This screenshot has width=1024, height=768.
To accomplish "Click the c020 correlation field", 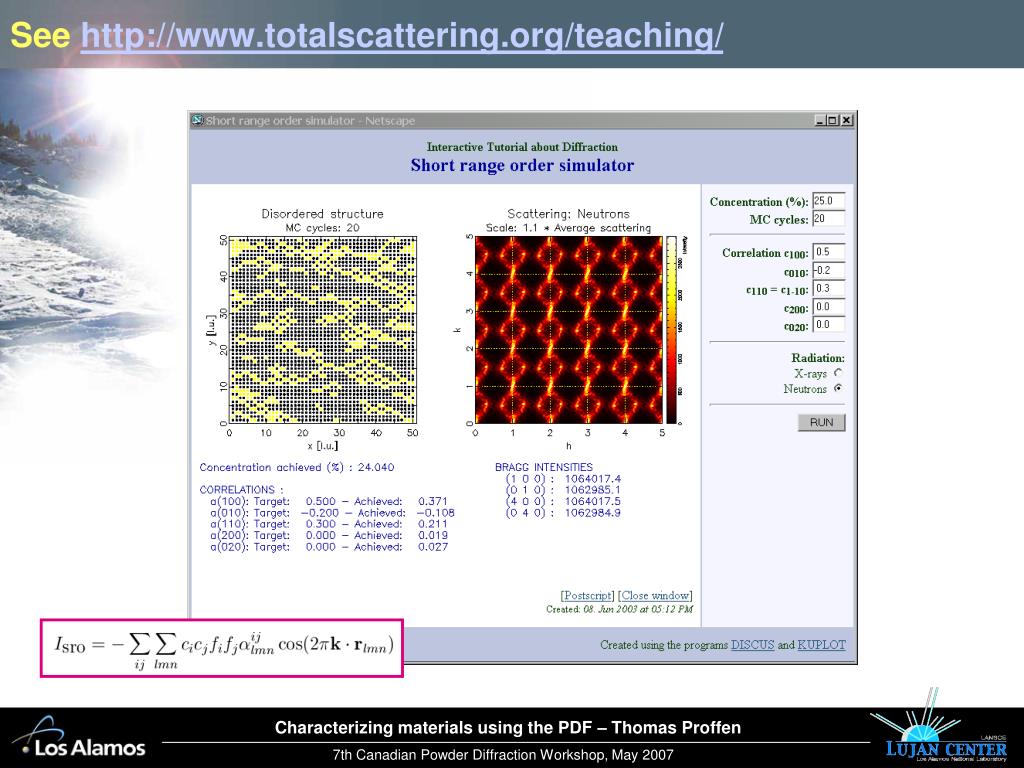I will click(829, 325).
